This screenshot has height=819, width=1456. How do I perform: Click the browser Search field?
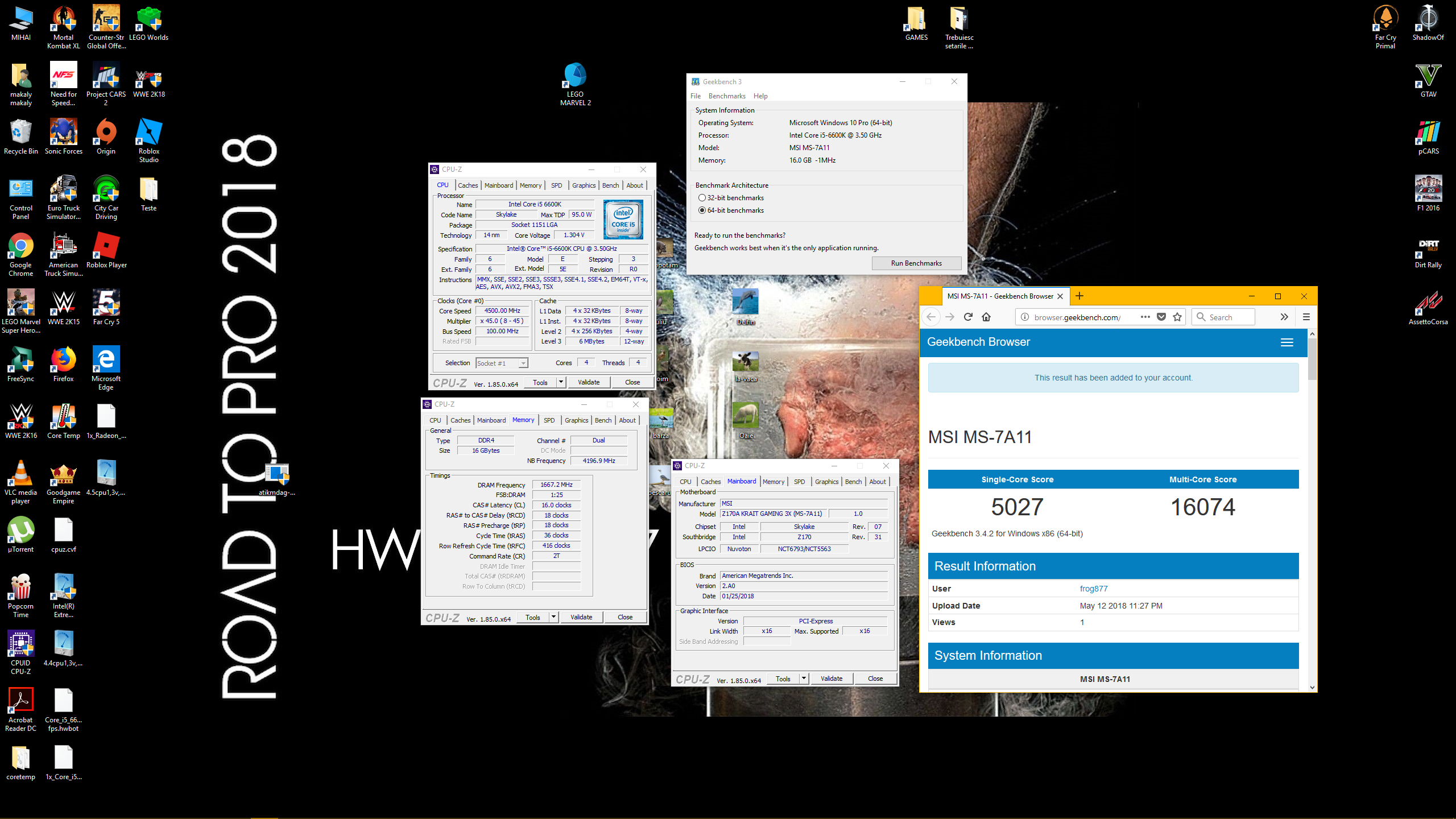[1224, 317]
